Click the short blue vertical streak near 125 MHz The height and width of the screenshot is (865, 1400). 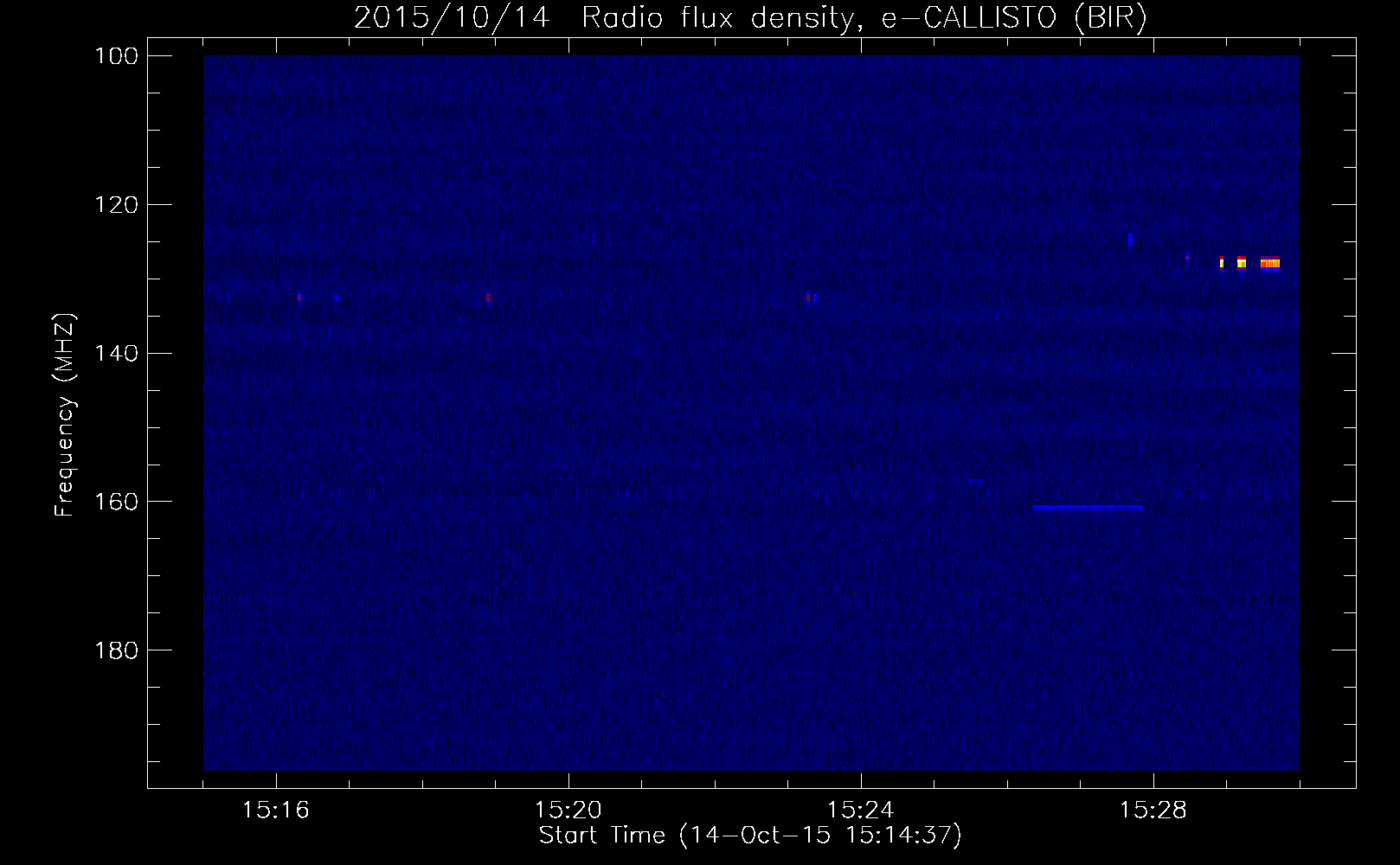[1130, 240]
